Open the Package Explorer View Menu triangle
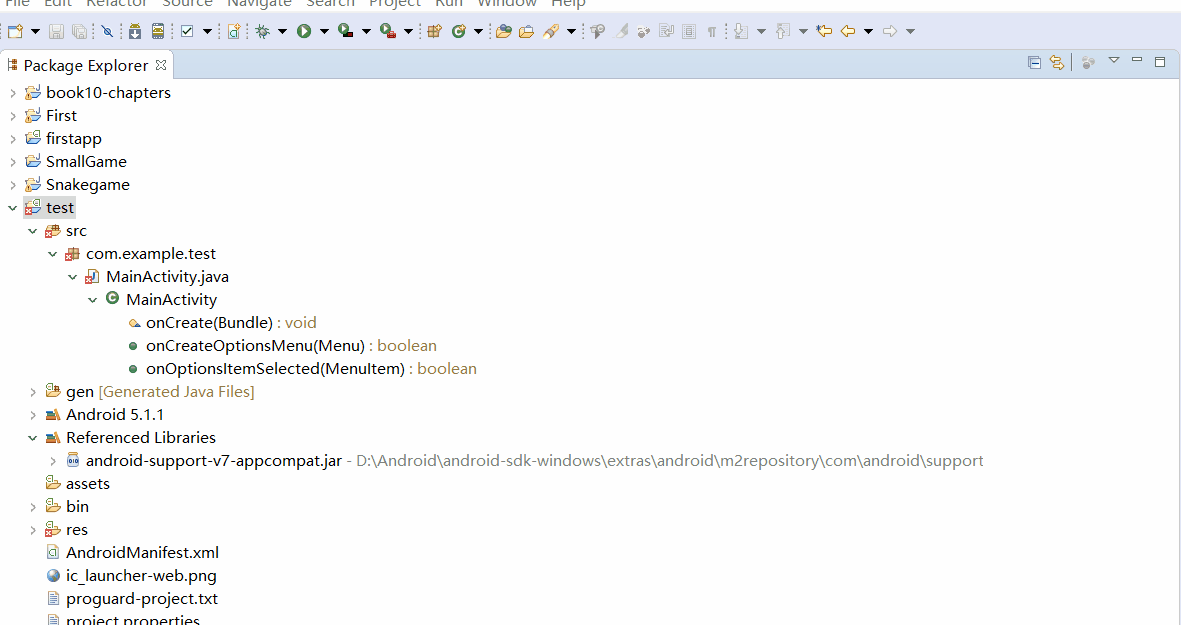 click(1114, 60)
